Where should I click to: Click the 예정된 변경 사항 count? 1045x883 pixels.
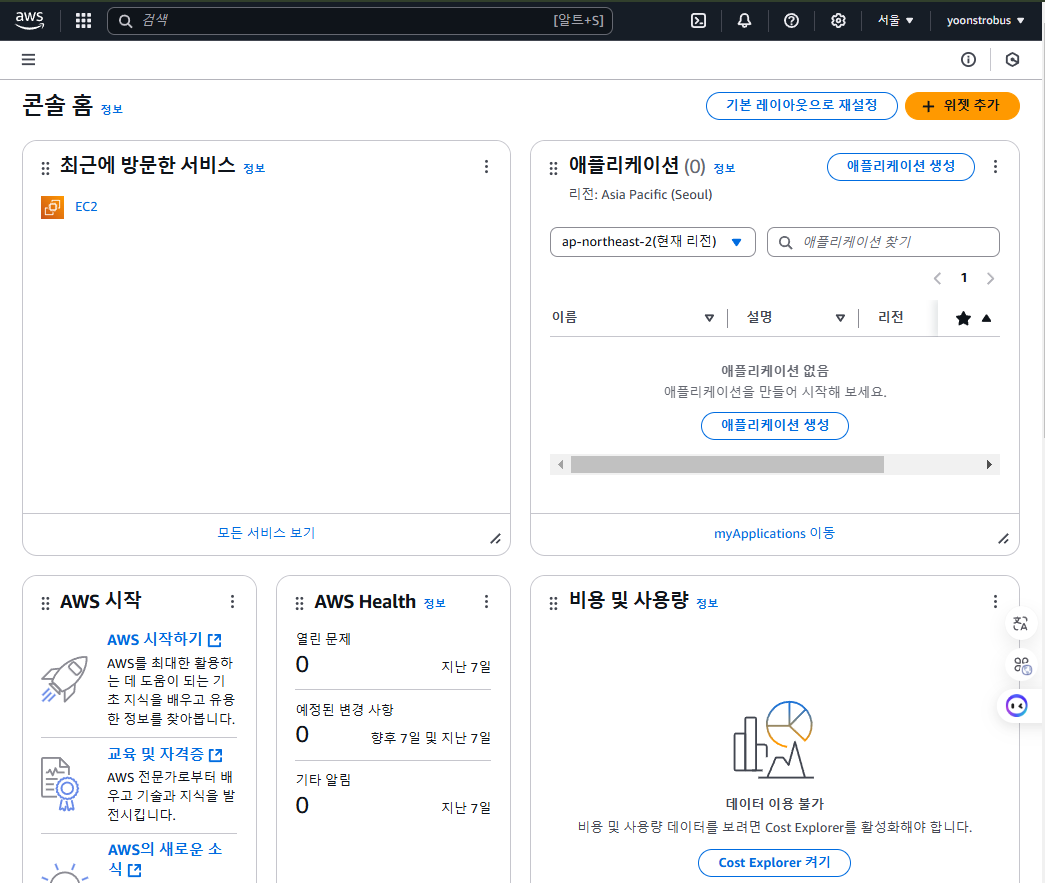pyautogui.click(x=302, y=734)
